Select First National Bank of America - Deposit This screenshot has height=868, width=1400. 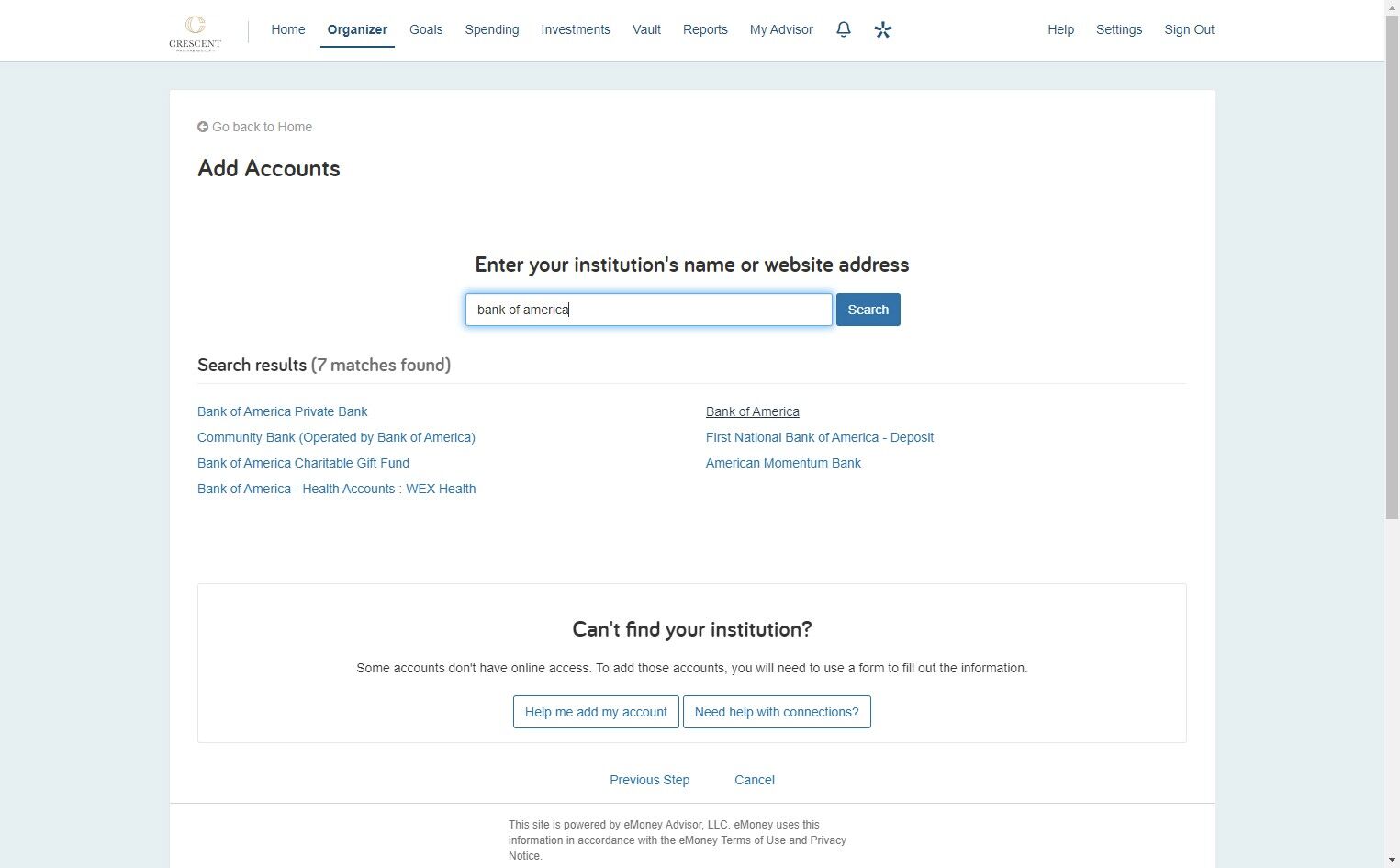[x=820, y=437]
